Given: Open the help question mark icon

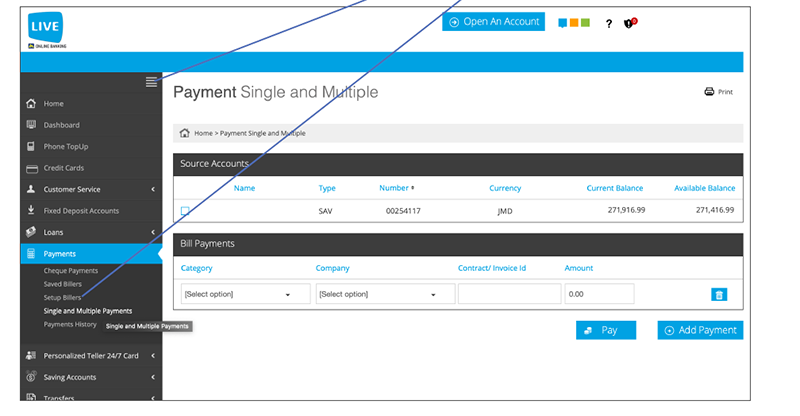Looking at the screenshot, I should coord(609,23).
